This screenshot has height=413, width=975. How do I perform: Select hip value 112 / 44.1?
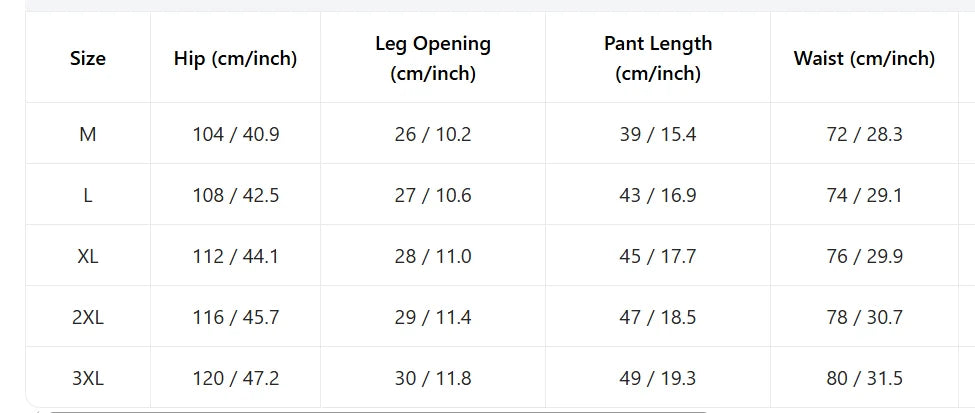[236, 256]
